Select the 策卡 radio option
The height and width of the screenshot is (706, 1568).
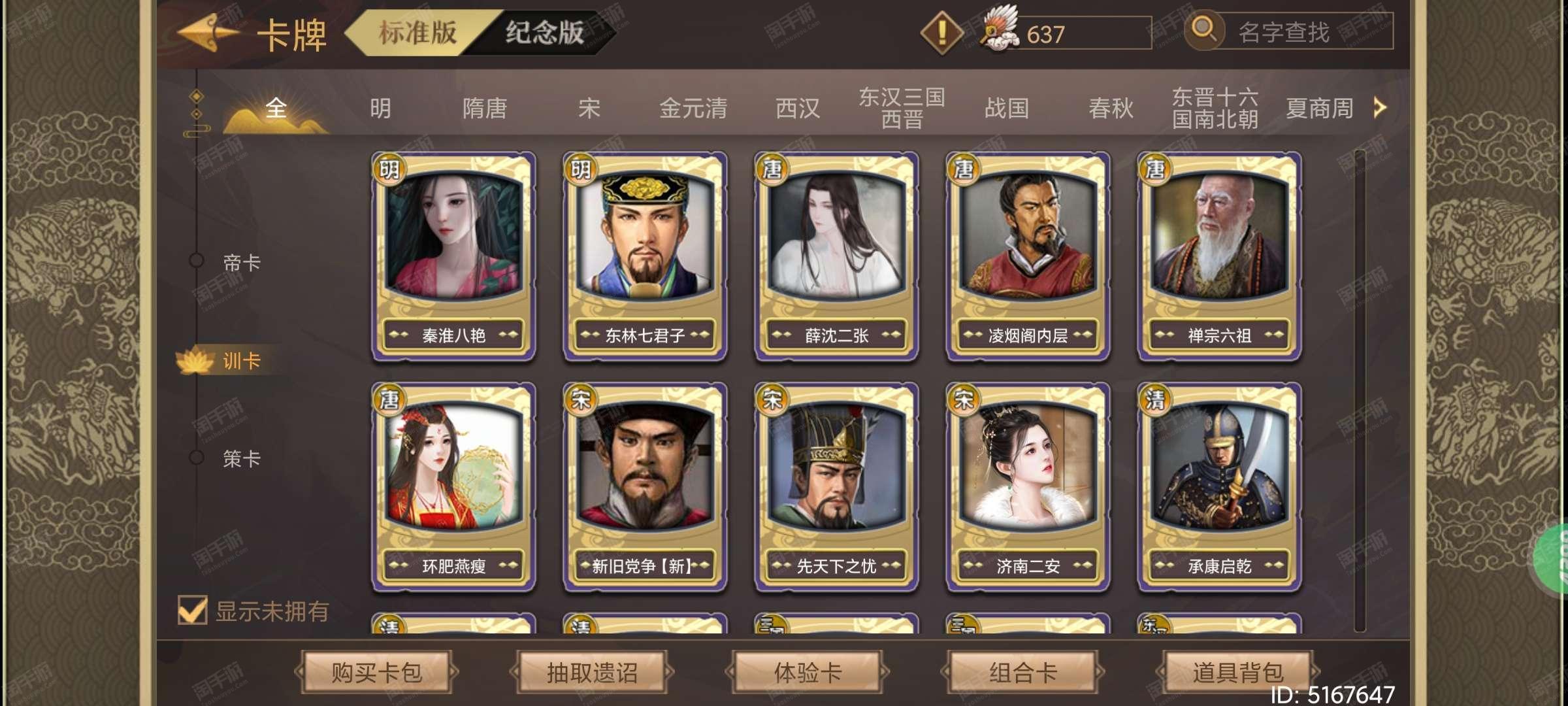(196, 457)
